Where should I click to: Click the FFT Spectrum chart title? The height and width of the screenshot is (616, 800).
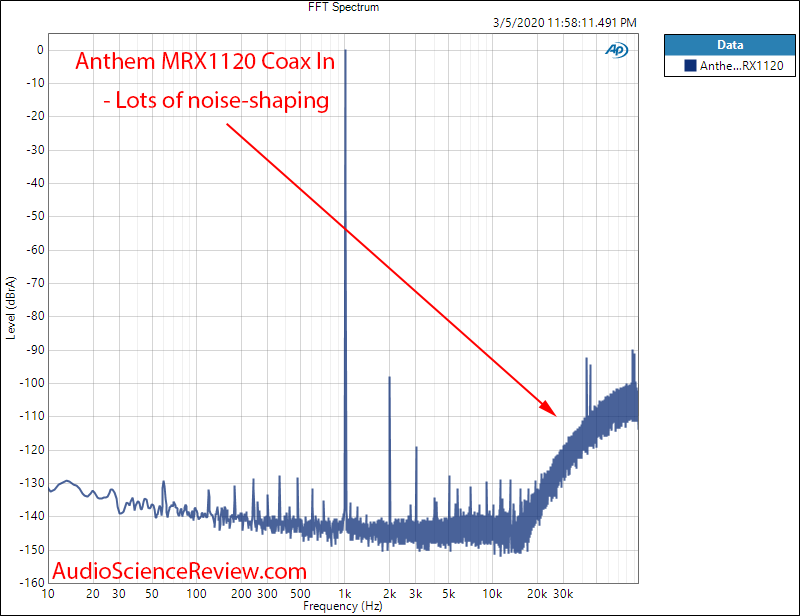tap(343, 7)
